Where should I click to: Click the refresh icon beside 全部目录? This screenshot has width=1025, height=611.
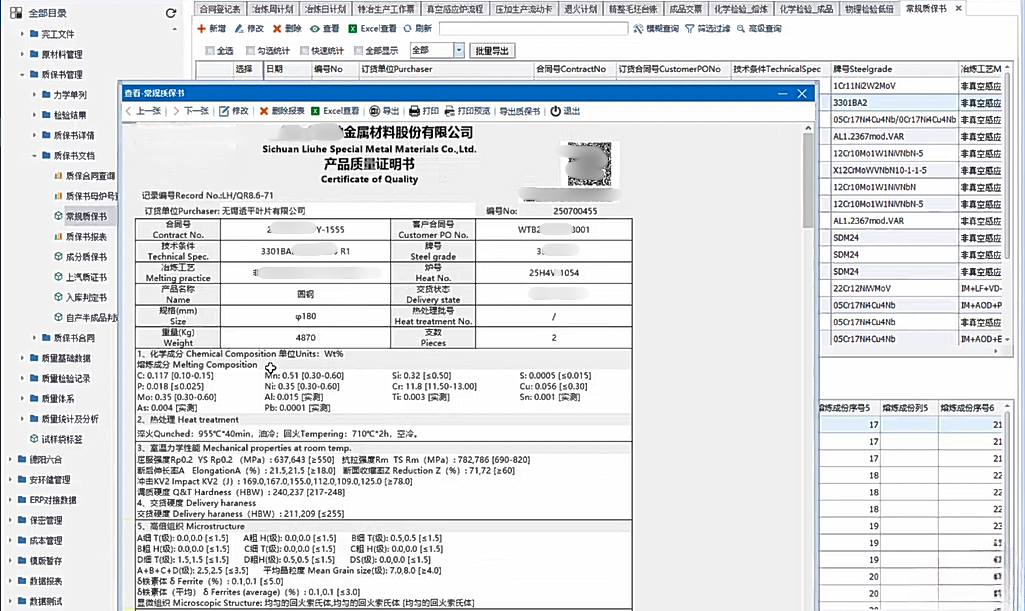click(171, 13)
